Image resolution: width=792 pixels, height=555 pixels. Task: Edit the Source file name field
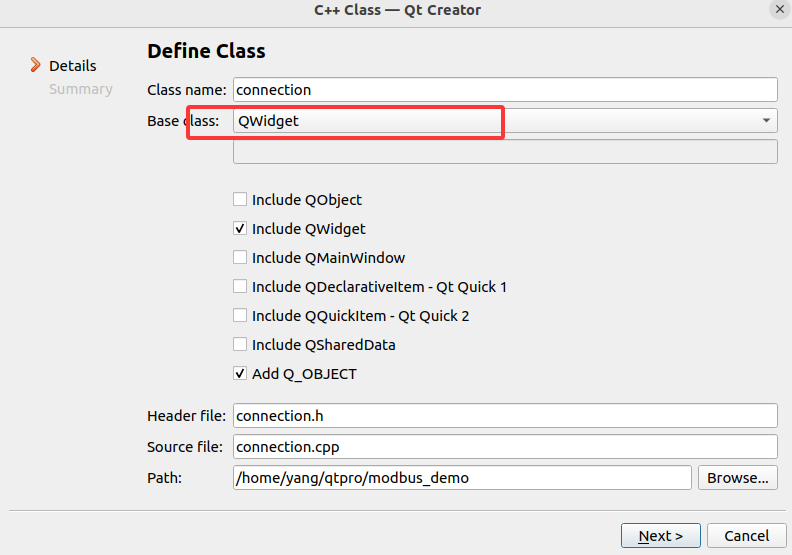[505, 446]
